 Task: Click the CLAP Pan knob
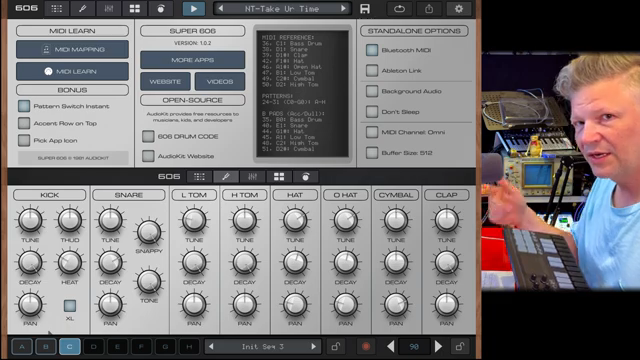click(447, 304)
